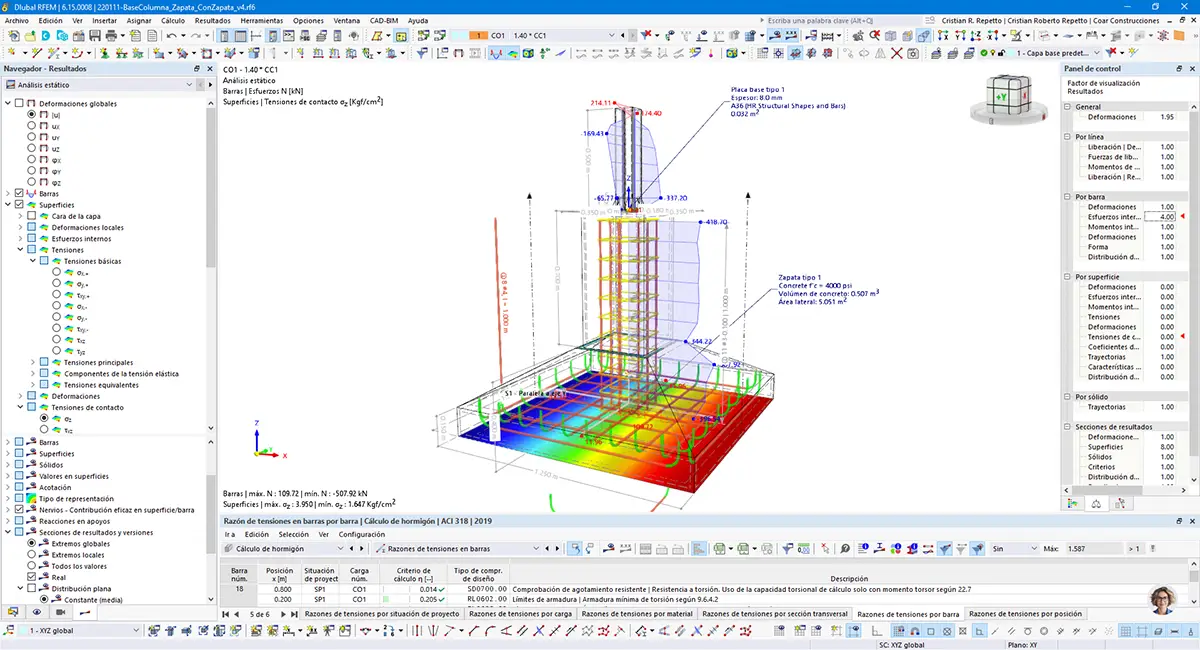Select Extremos locales radio button

tap(32, 554)
